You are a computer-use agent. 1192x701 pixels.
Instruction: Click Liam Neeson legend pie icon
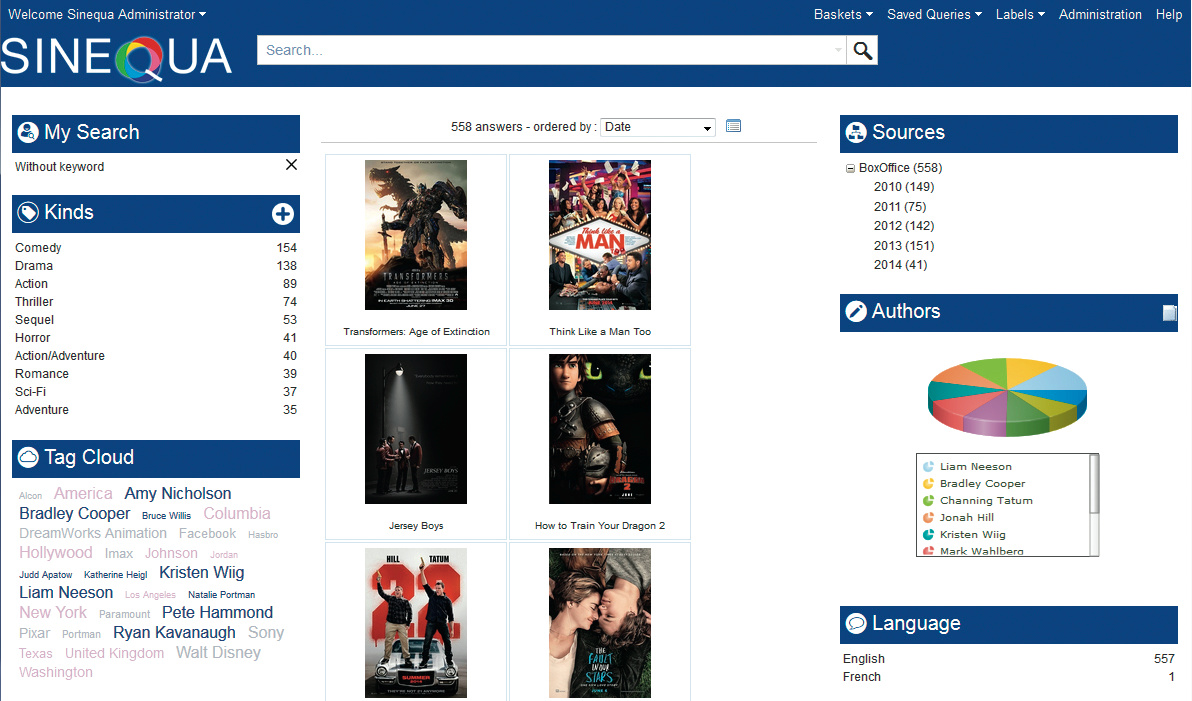tap(928, 467)
